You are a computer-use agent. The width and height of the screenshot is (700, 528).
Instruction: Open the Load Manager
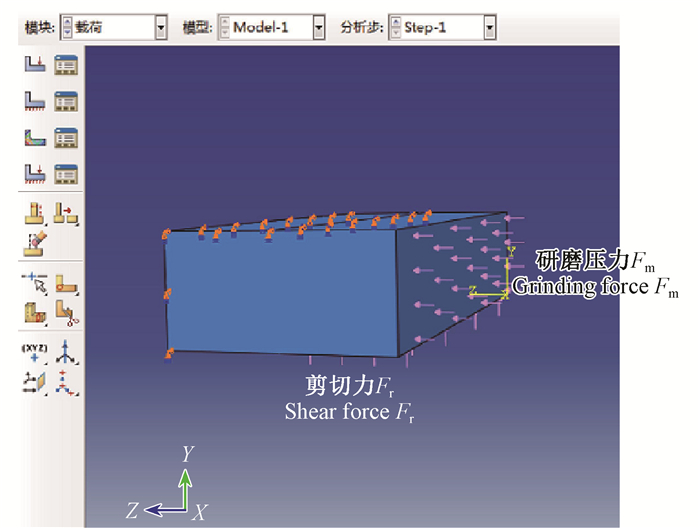(x=66, y=66)
